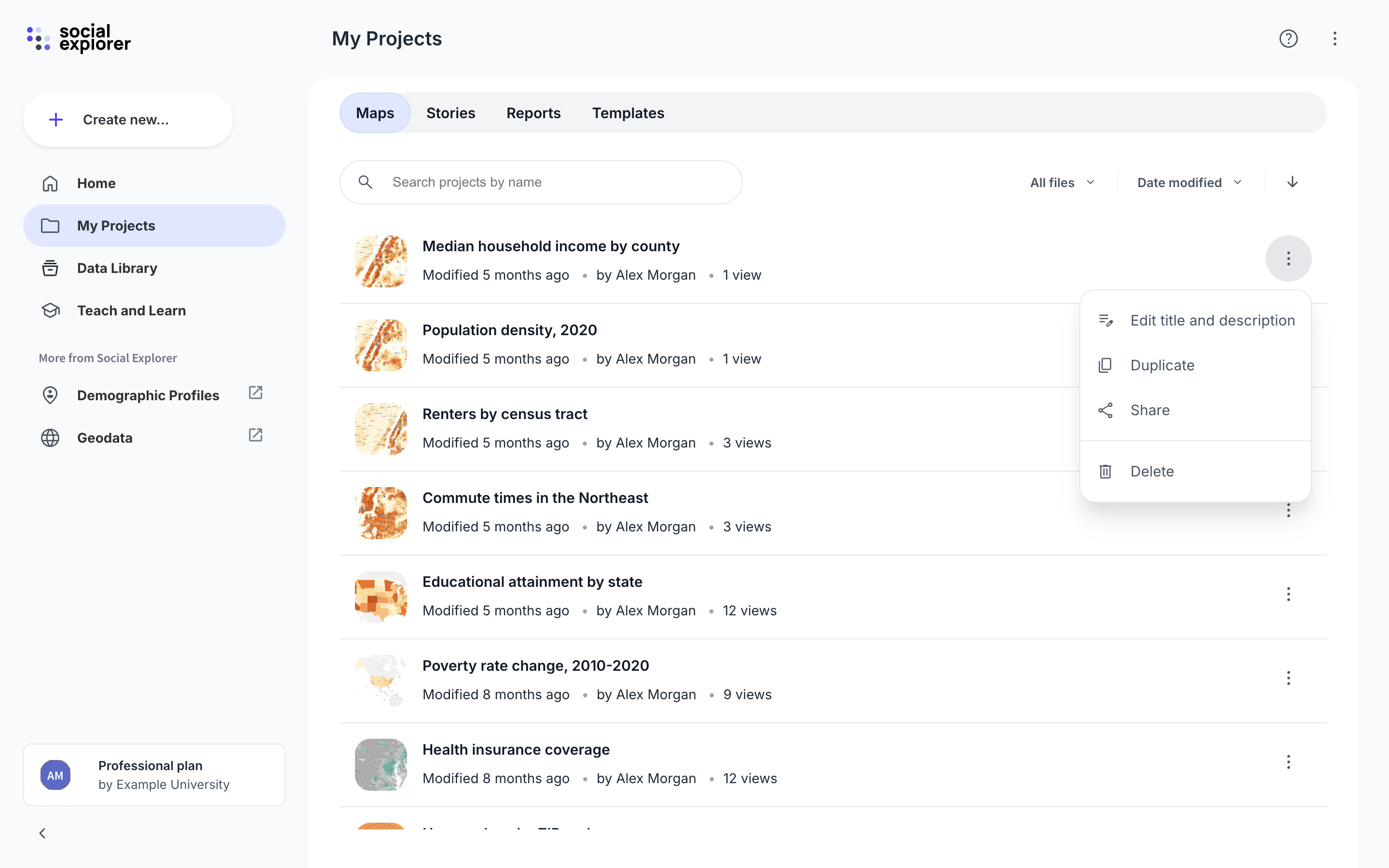Click the Home sidebar icon
The height and width of the screenshot is (868, 1389).
(50, 183)
